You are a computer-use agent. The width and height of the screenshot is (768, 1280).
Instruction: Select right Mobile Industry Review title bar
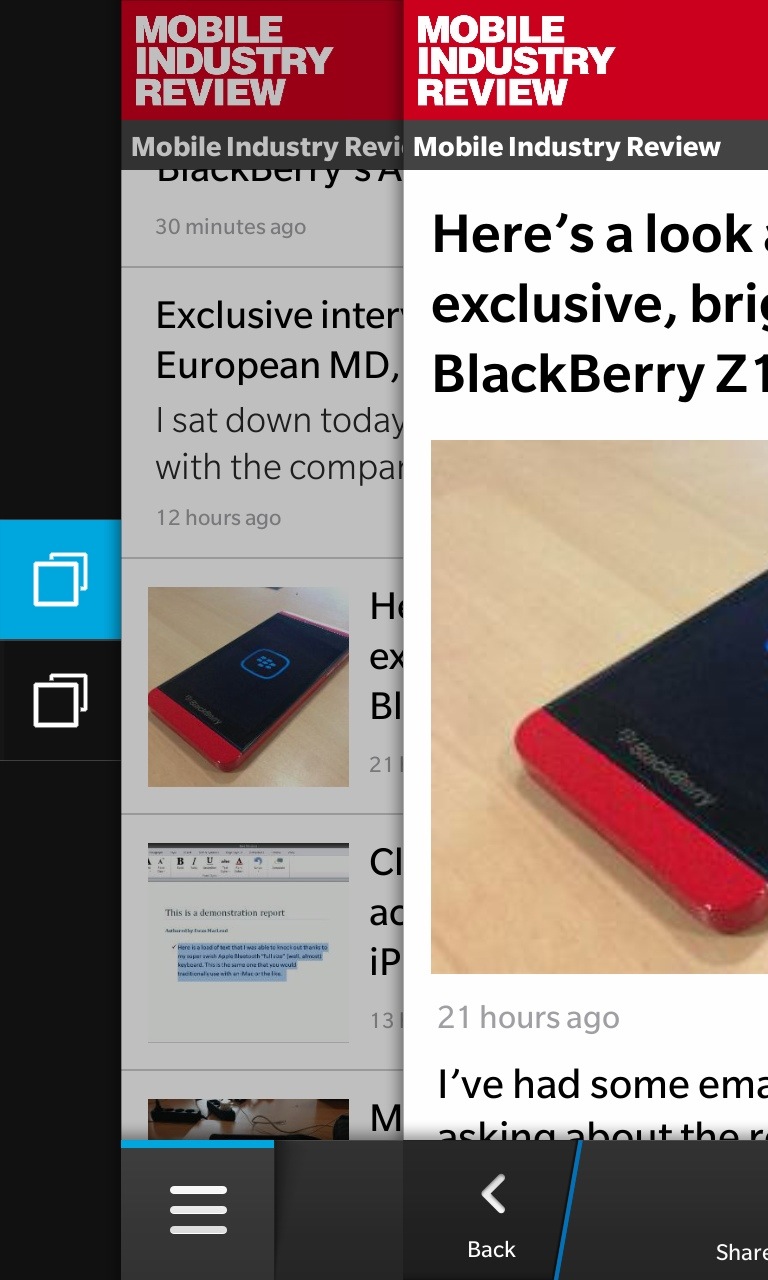coord(586,146)
